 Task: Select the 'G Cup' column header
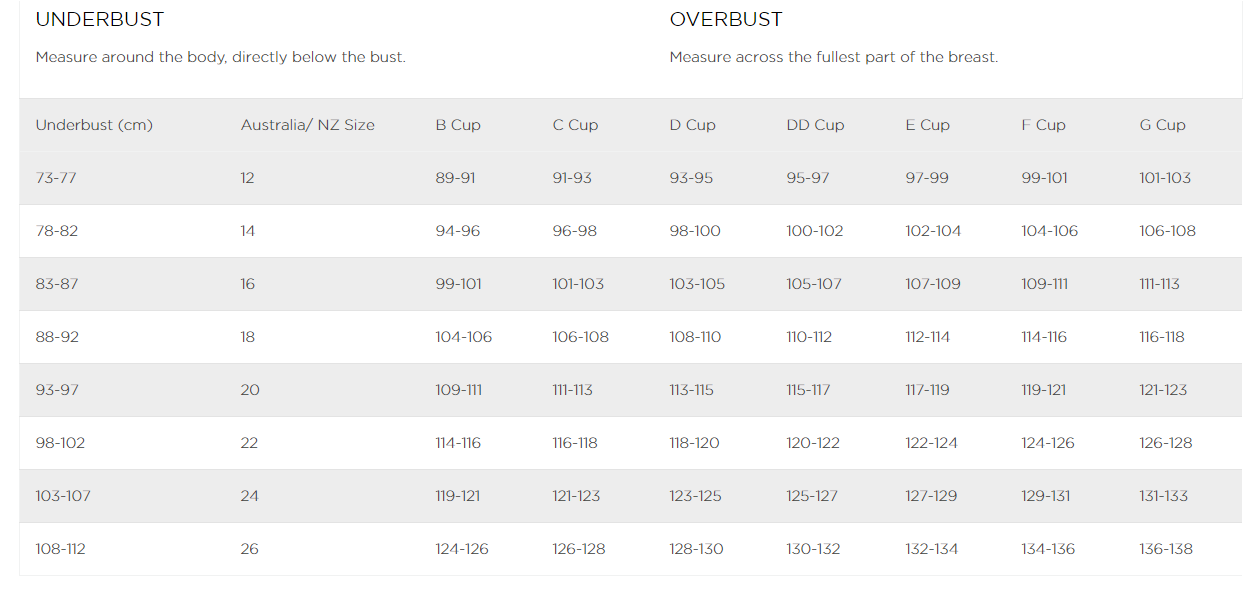point(1162,125)
